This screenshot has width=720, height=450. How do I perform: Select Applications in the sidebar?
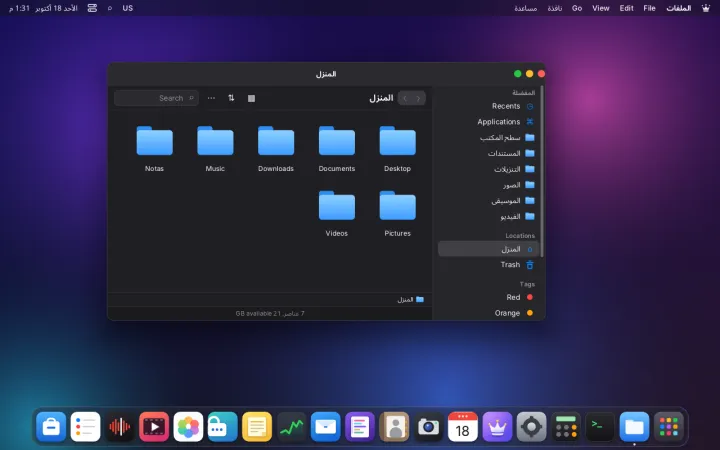(489, 122)
